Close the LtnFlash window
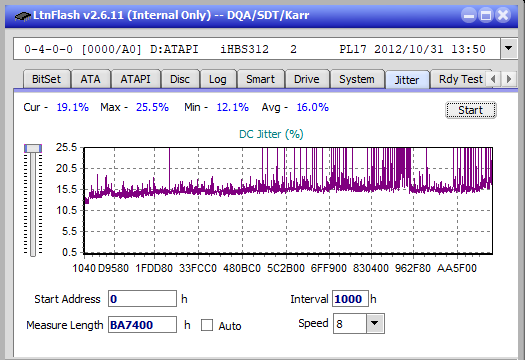This screenshot has height=360, width=525. (x=503, y=15)
